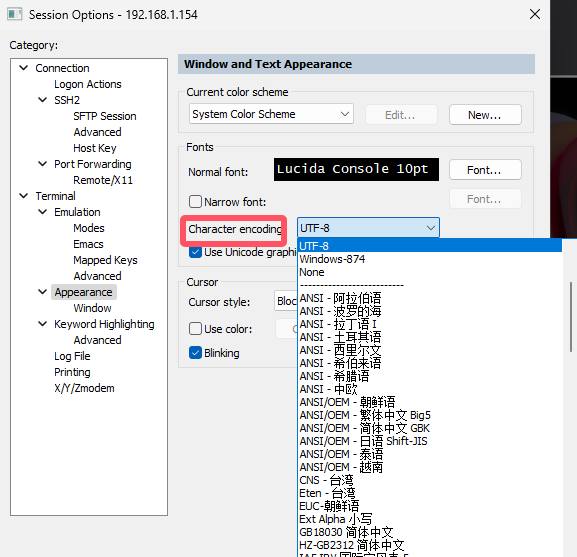
Task: Enable the cursor Use color checkbox
Action: (x=195, y=329)
